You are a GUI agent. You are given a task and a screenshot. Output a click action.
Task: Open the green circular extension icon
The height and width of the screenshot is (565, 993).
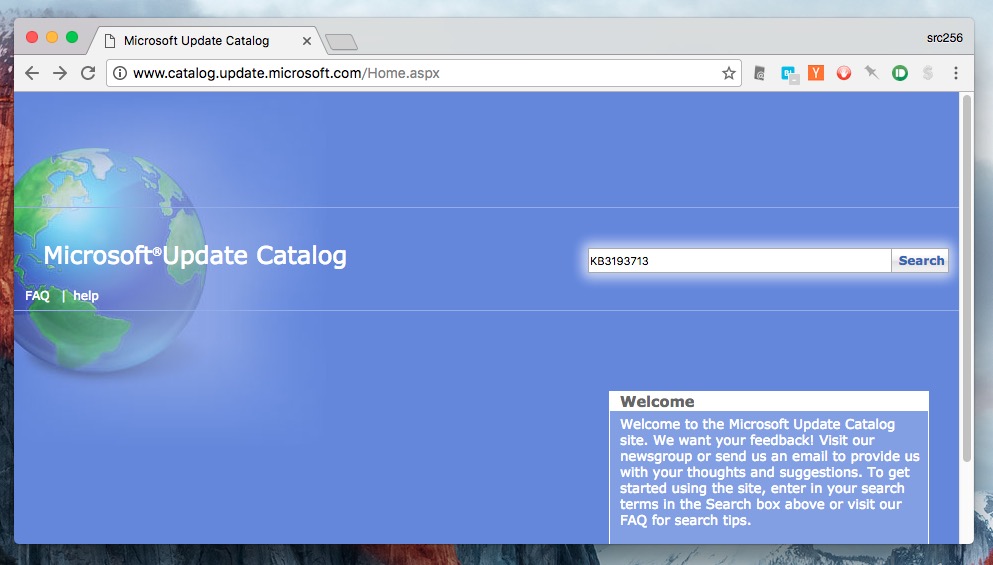(x=900, y=73)
